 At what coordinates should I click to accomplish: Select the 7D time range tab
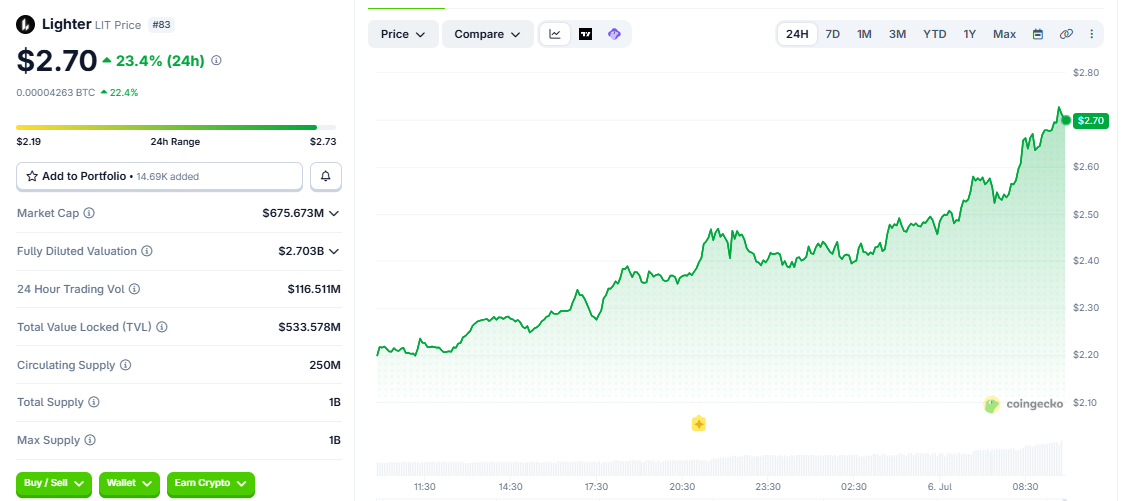(x=833, y=34)
